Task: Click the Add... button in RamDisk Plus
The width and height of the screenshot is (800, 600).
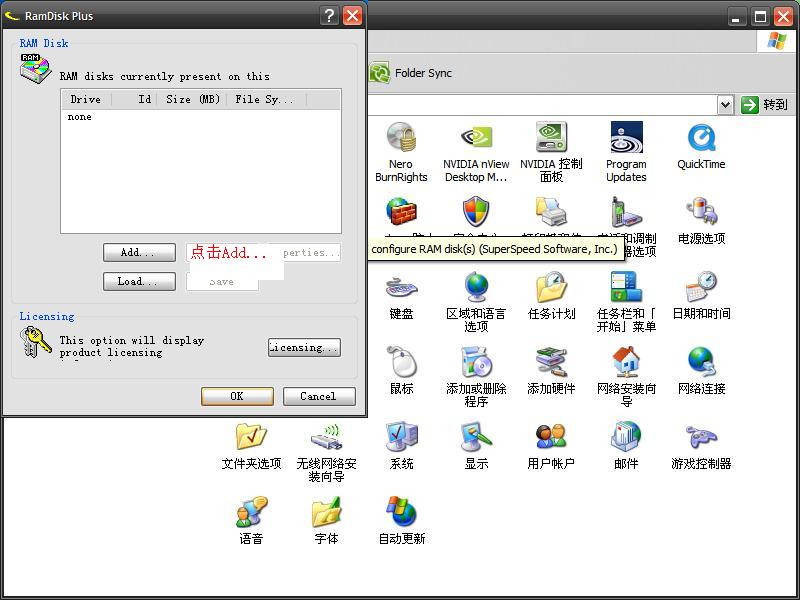Action: 139,252
